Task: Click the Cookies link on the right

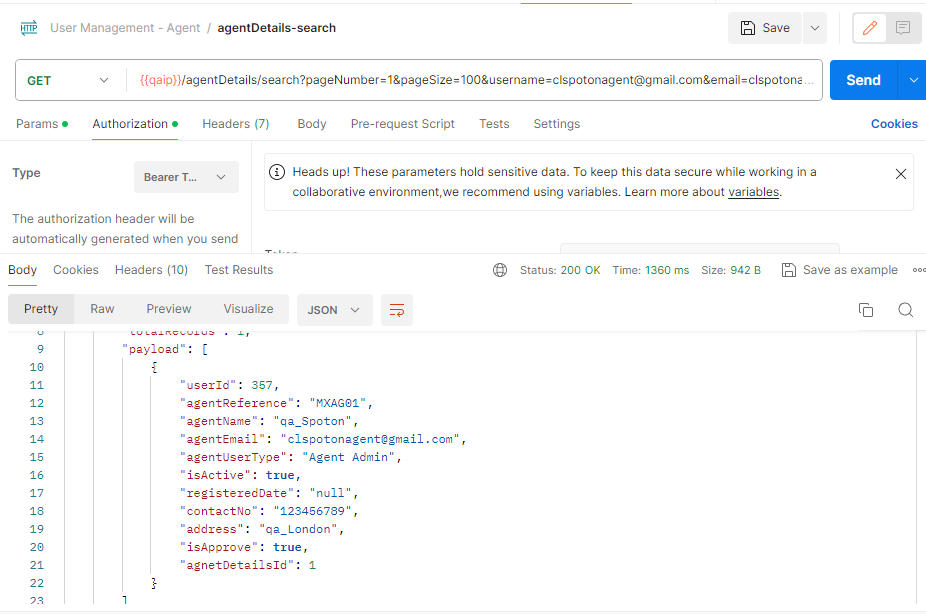Action: (x=894, y=124)
